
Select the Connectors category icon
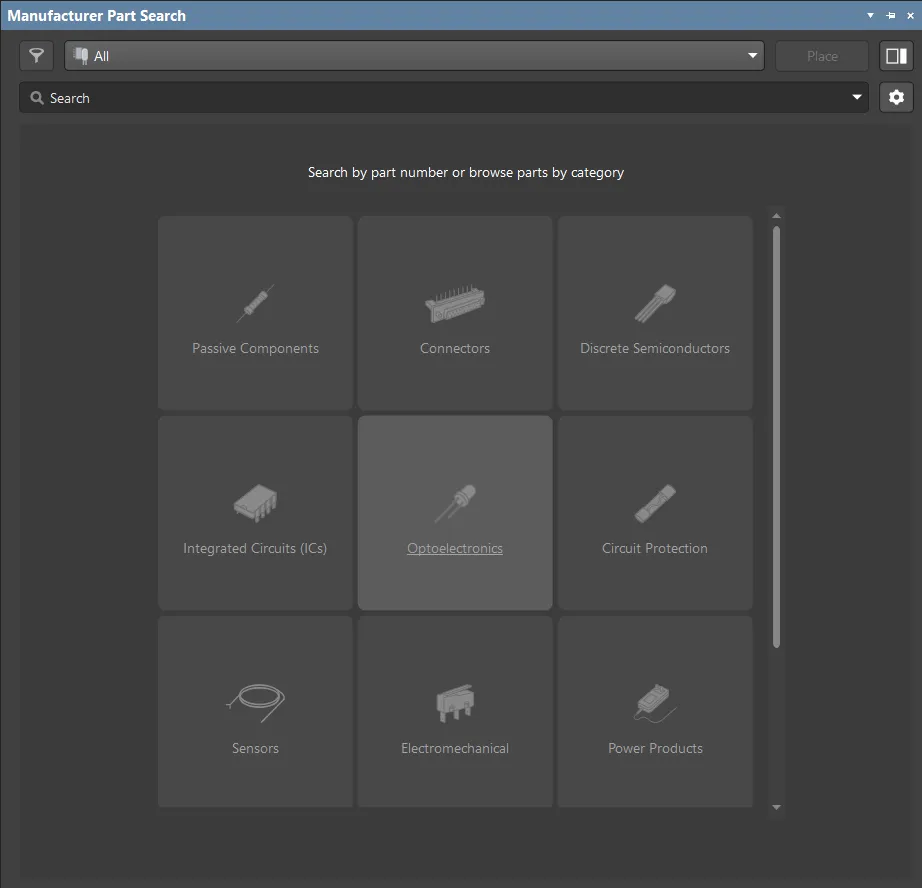click(455, 300)
